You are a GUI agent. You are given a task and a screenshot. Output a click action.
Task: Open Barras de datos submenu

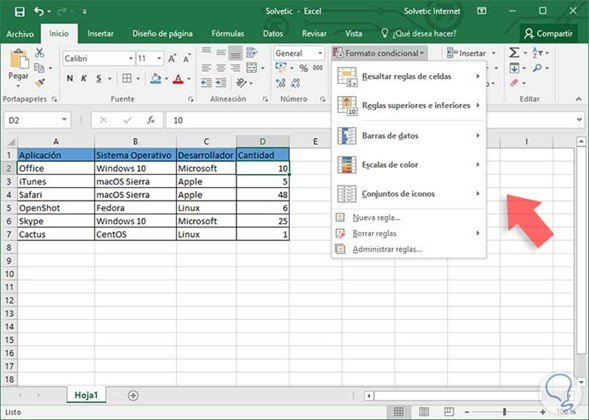[x=409, y=136]
